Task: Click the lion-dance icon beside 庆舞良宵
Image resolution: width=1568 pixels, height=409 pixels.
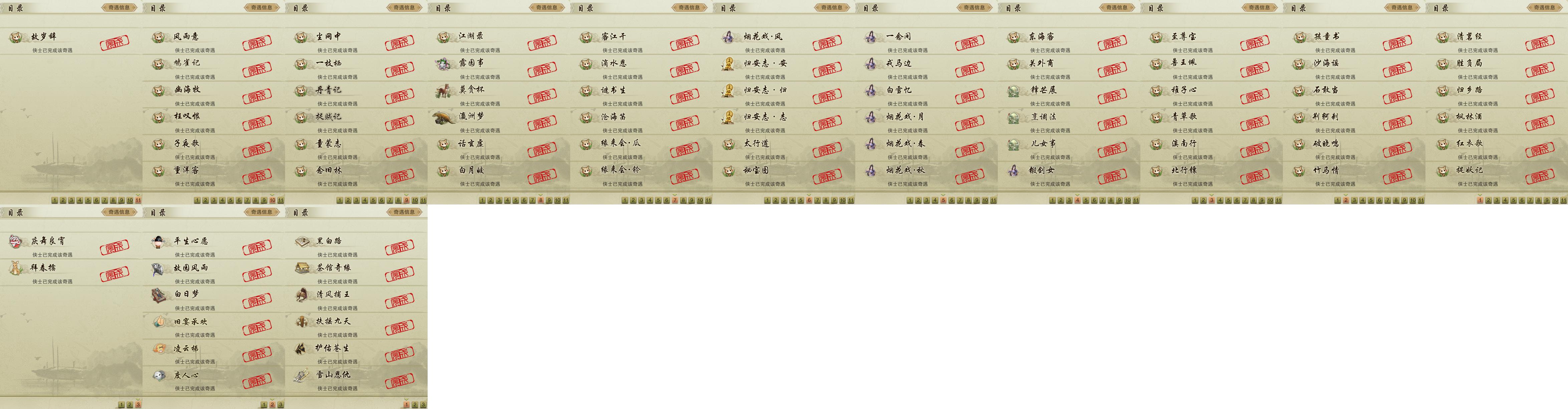Action: pos(16,241)
